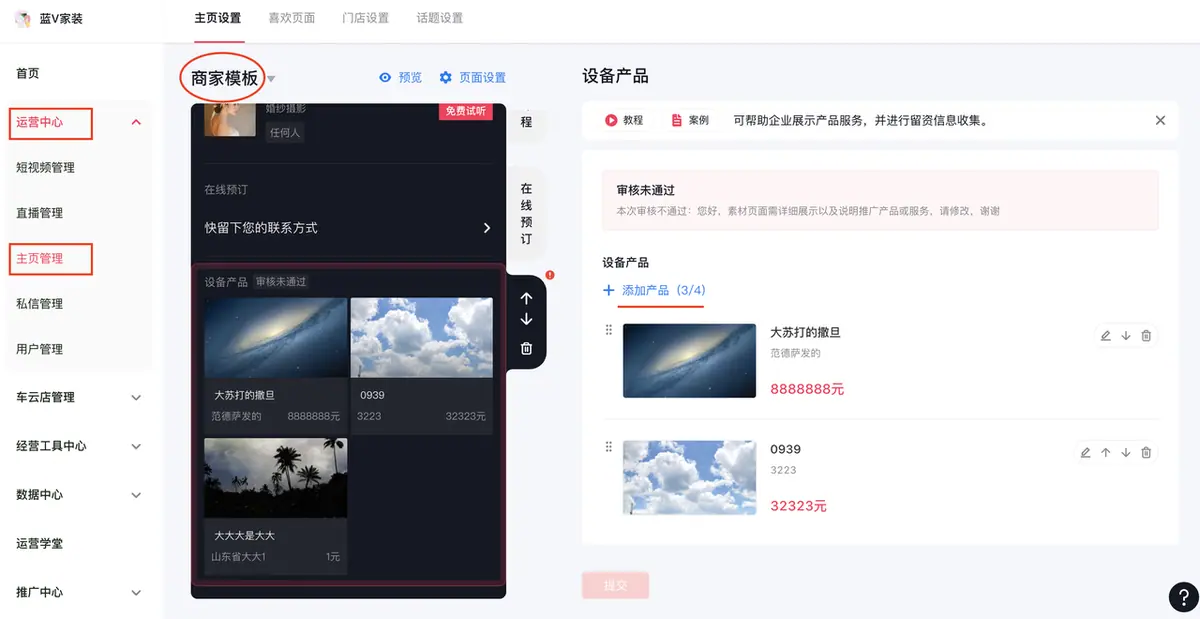Click the 审核未通过 tag in phone preview
This screenshot has height=619, width=1200.
pos(281,282)
